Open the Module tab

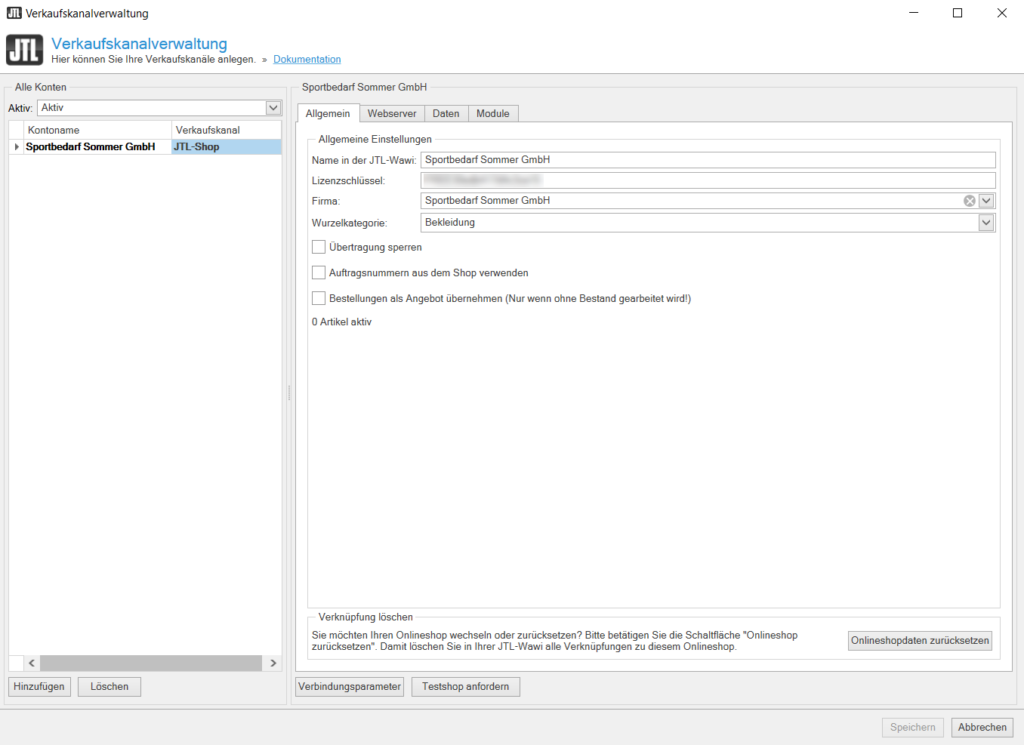pyautogui.click(x=492, y=114)
